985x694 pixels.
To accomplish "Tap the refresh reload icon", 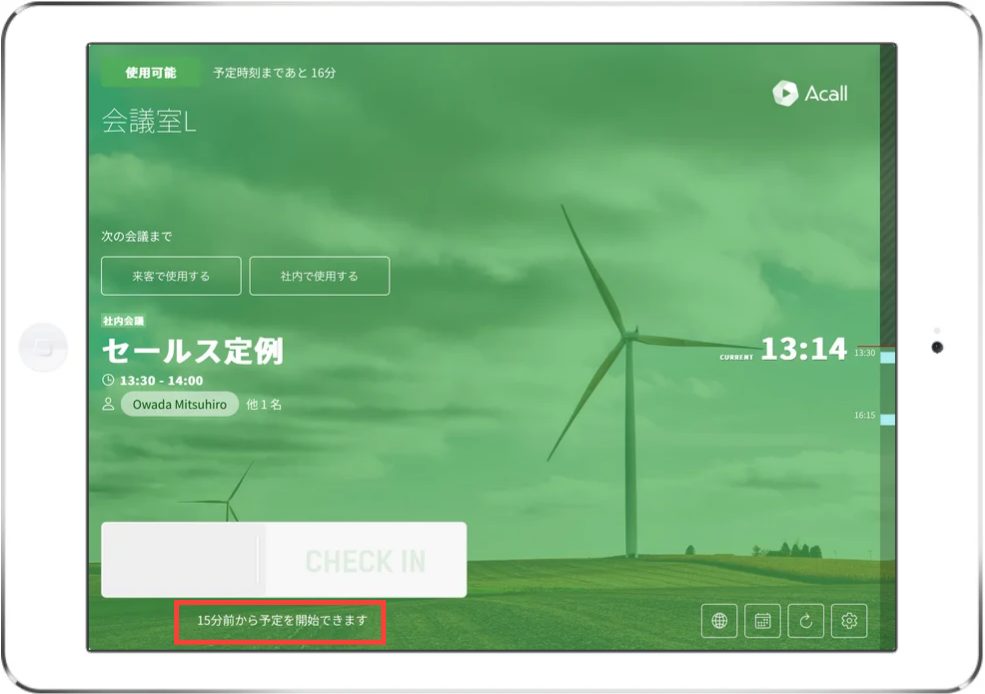I will (x=806, y=621).
